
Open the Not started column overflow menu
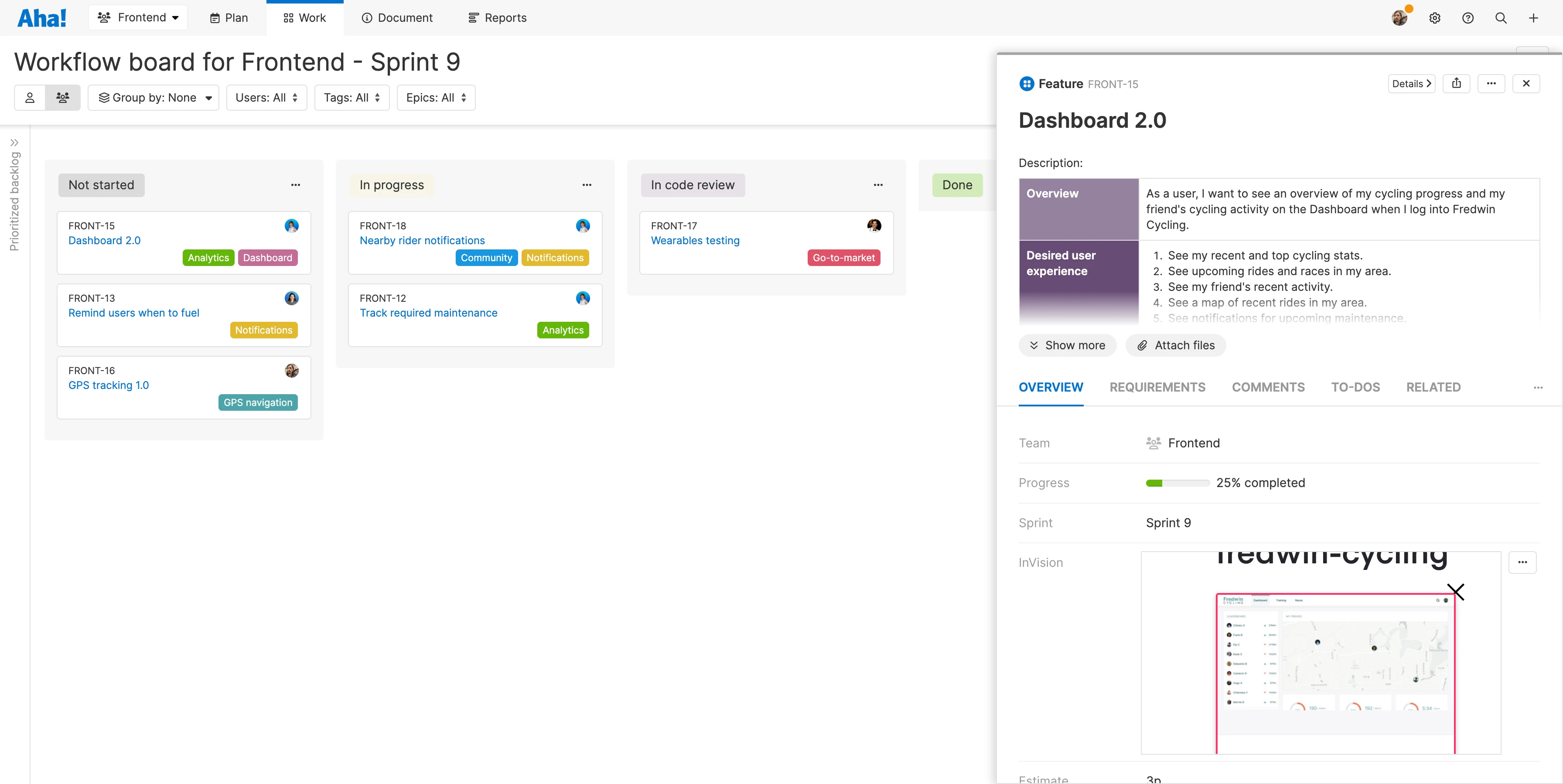pos(296,184)
